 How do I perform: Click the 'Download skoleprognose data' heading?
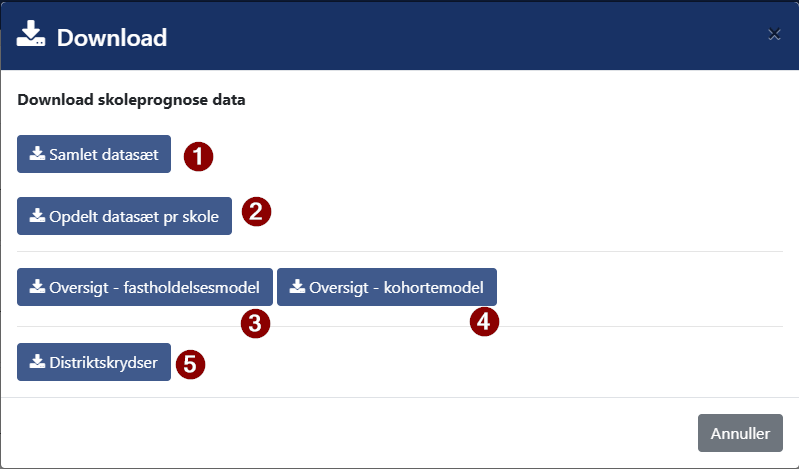pyautogui.click(x=131, y=100)
